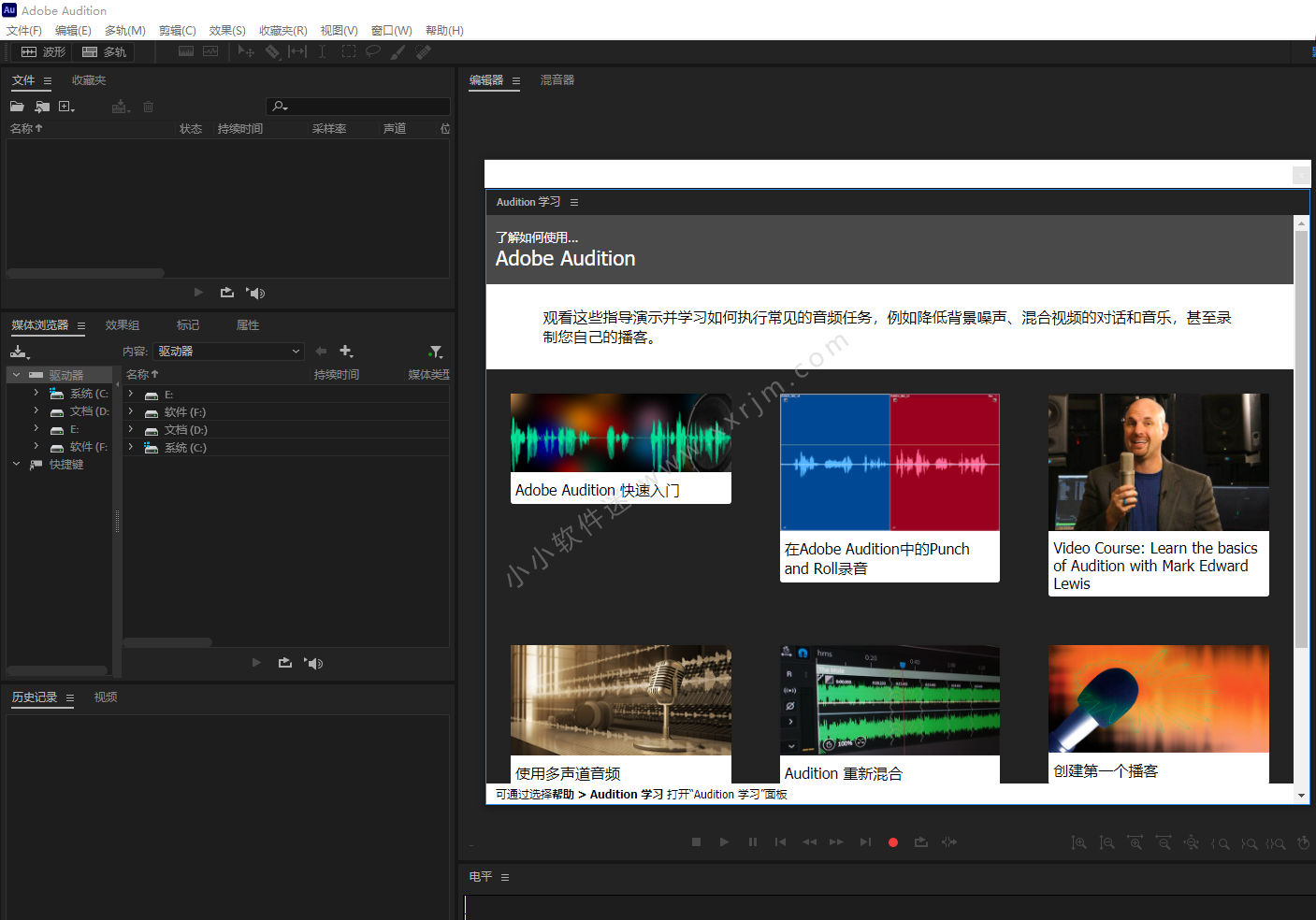The image size is (1316, 920).
Task: Switch to the 视频 tab
Action: (106, 697)
